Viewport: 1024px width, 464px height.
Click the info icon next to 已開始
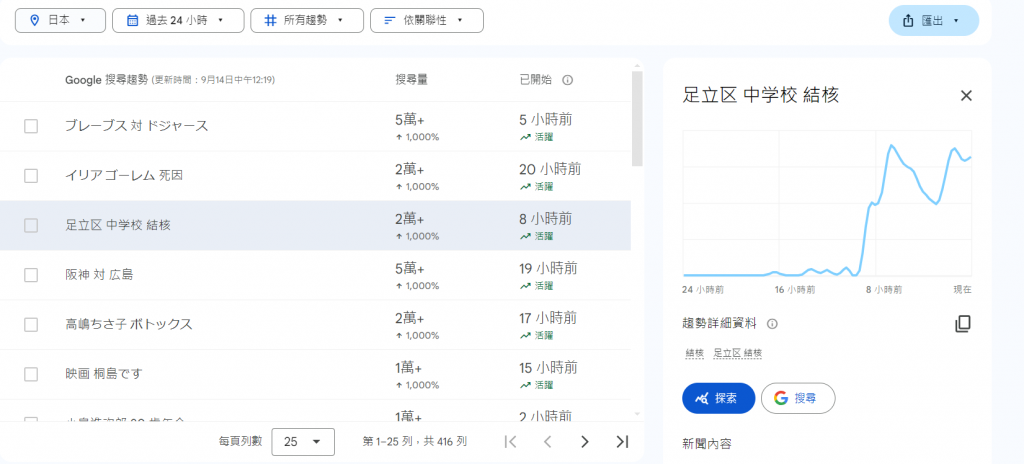pyautogui.click(x=568, y=80)
